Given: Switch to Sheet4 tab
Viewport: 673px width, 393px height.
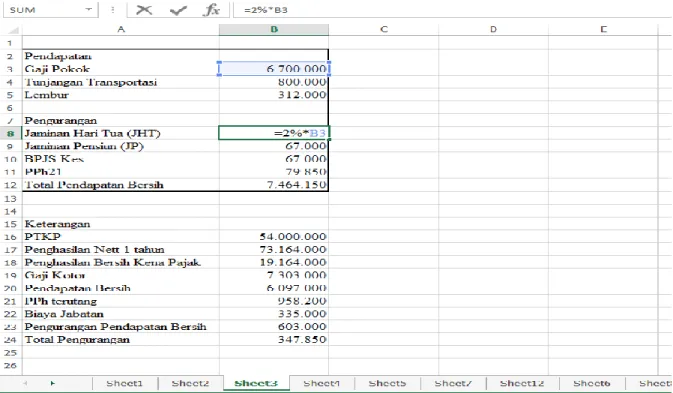Looking at the screenshot, I should [x=322, y=383].
